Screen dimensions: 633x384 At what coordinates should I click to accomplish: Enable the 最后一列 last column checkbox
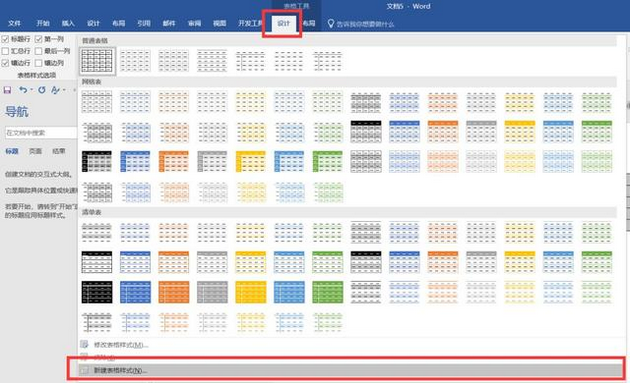[39, 51]
